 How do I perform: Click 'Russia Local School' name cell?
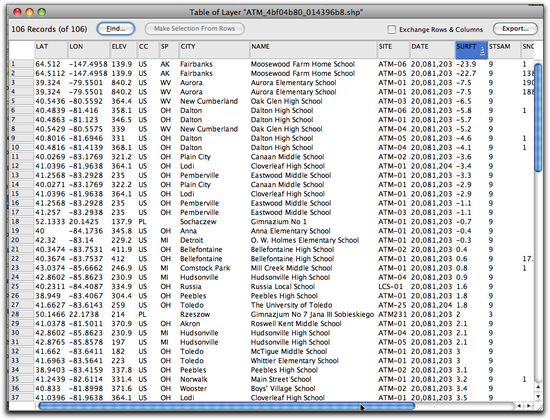(283, 287)
